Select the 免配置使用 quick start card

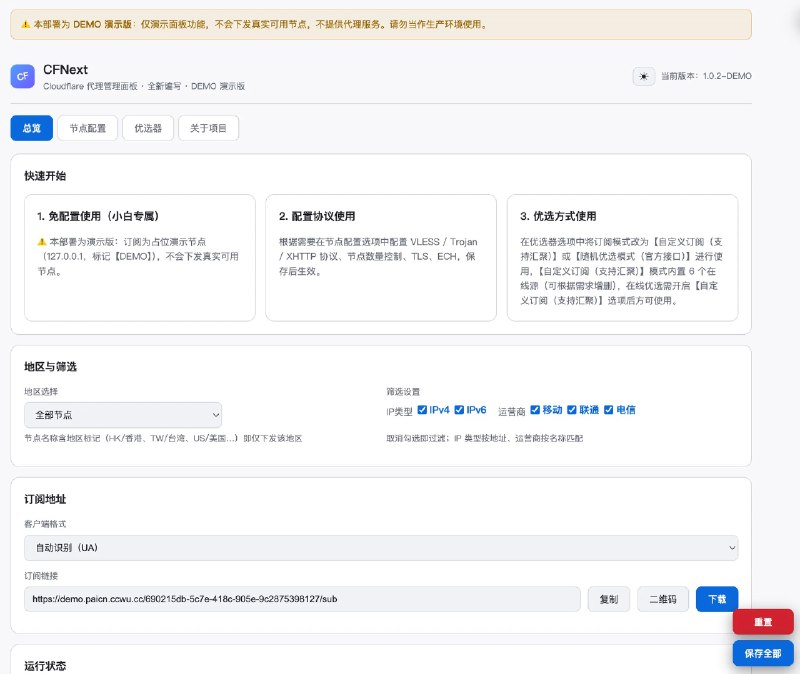(x=140, y=258)
